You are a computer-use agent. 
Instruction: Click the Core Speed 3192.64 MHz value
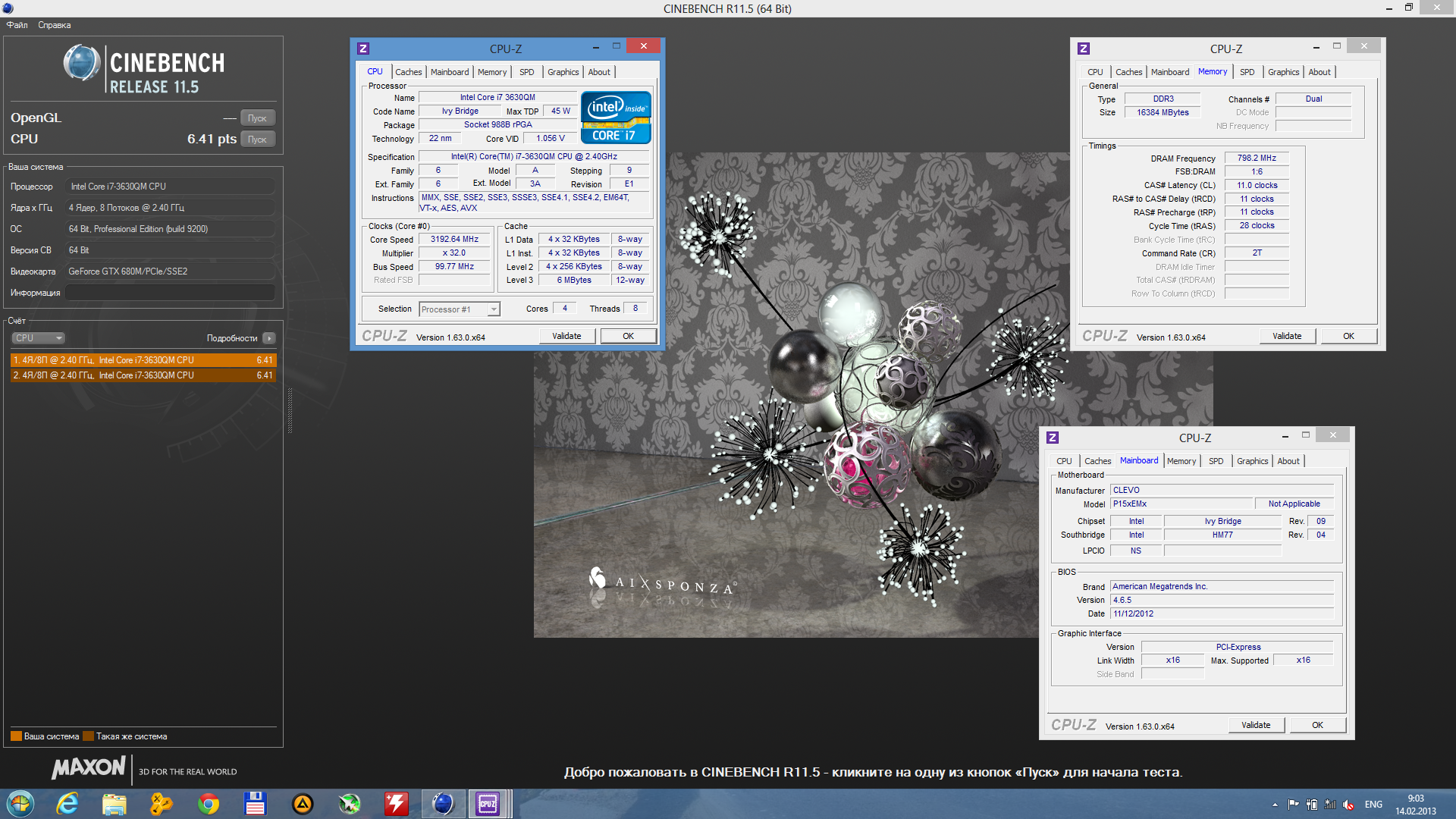455,240
